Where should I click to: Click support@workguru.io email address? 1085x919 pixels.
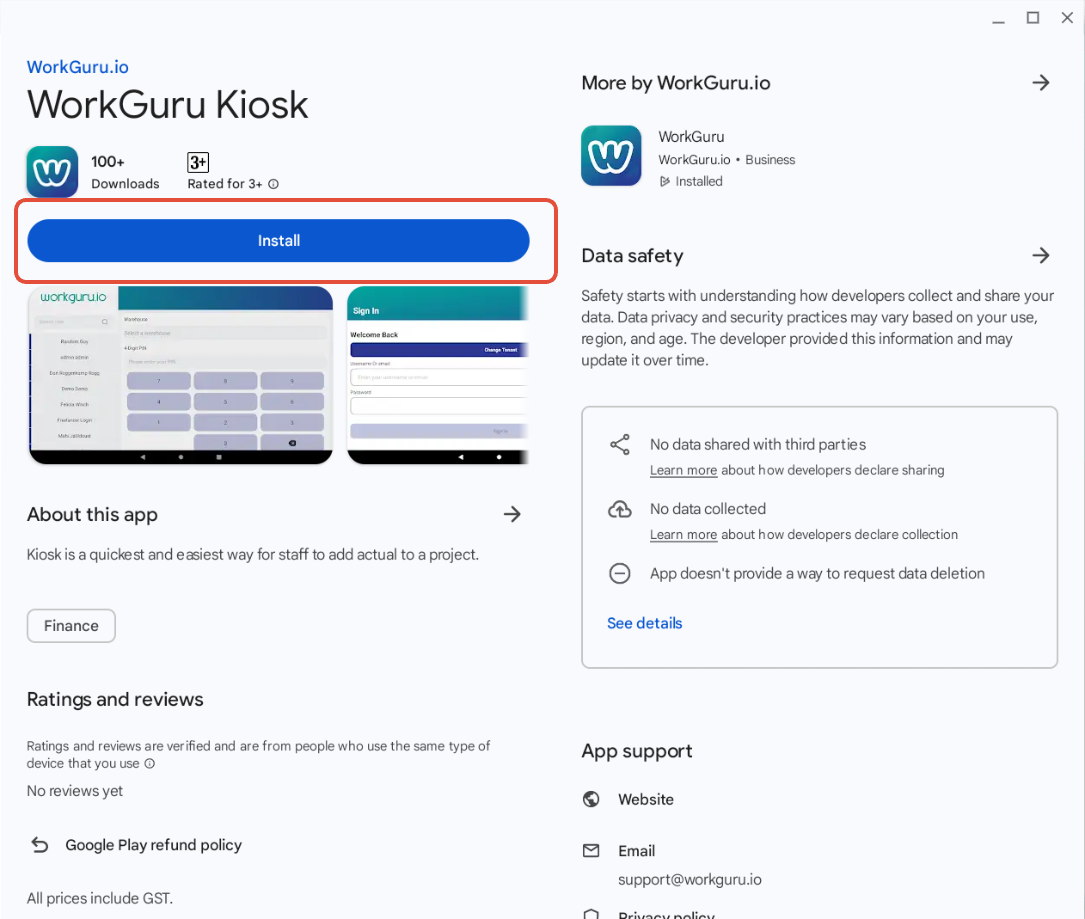tap(689, 880)
